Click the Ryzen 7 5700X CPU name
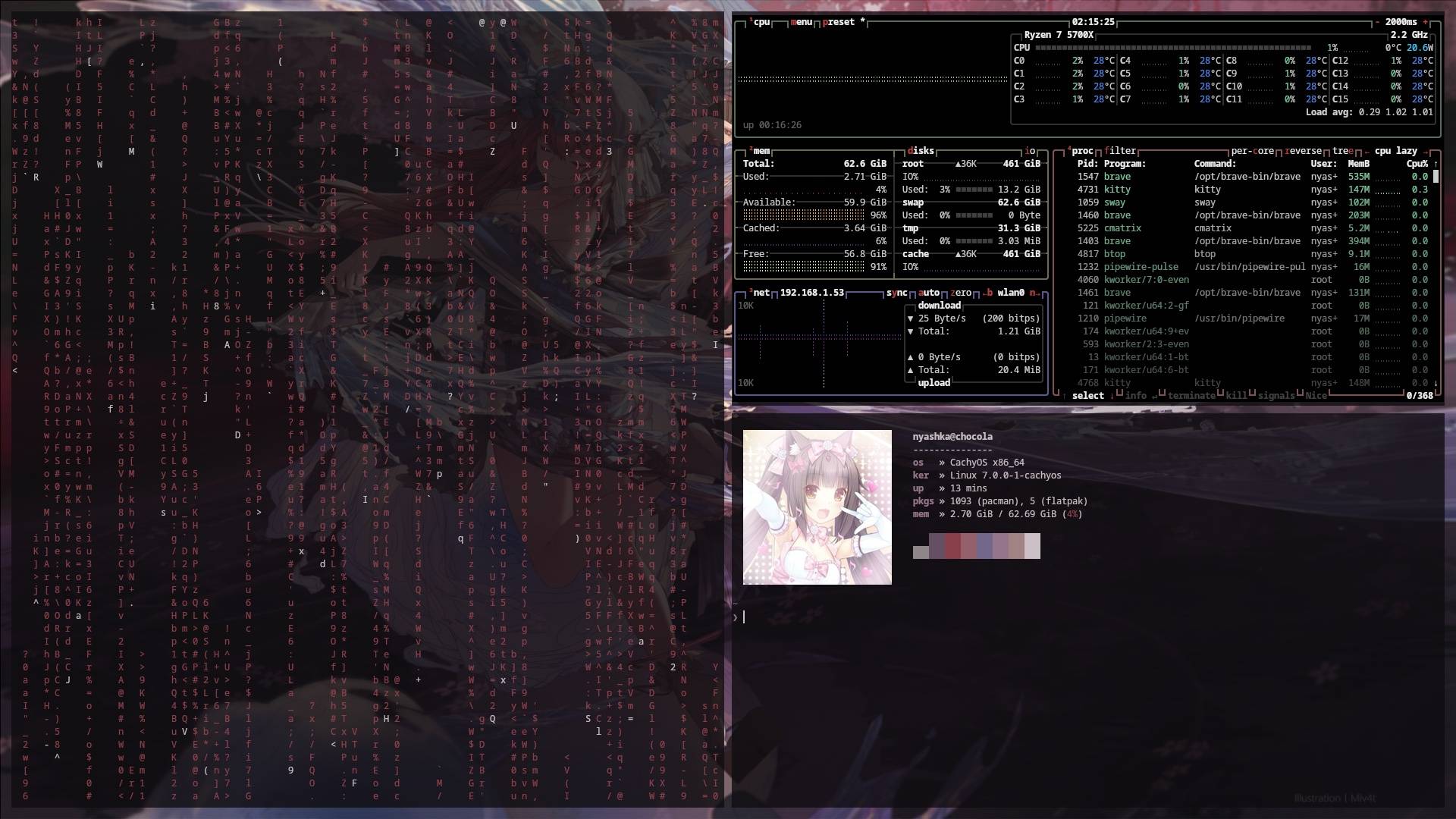The height and width of the screenshot is (819, 1456). click(x=1059, y=35)
